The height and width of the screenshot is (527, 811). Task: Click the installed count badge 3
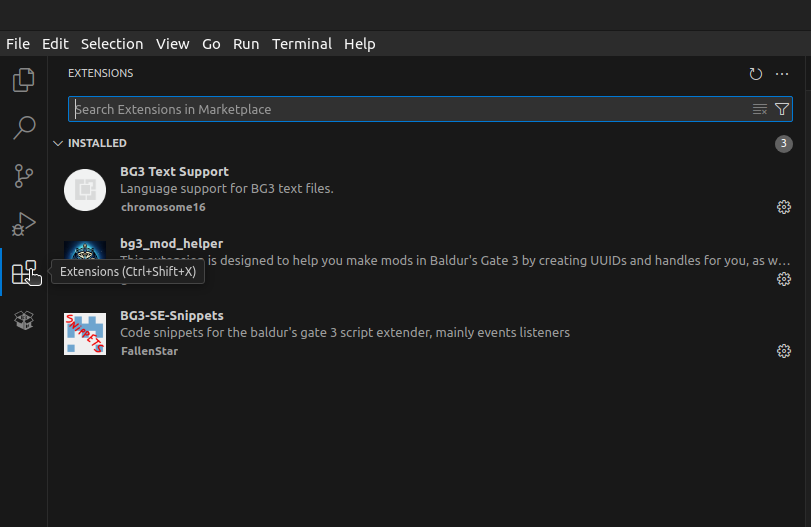click(784, 143)
